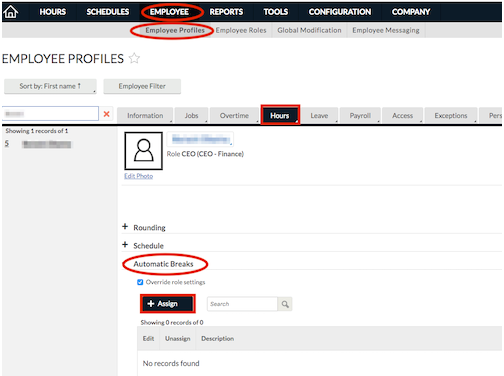This screenshot has height=376, width=504.
Task: Open the TOOLS main menu
Action: 276,12
